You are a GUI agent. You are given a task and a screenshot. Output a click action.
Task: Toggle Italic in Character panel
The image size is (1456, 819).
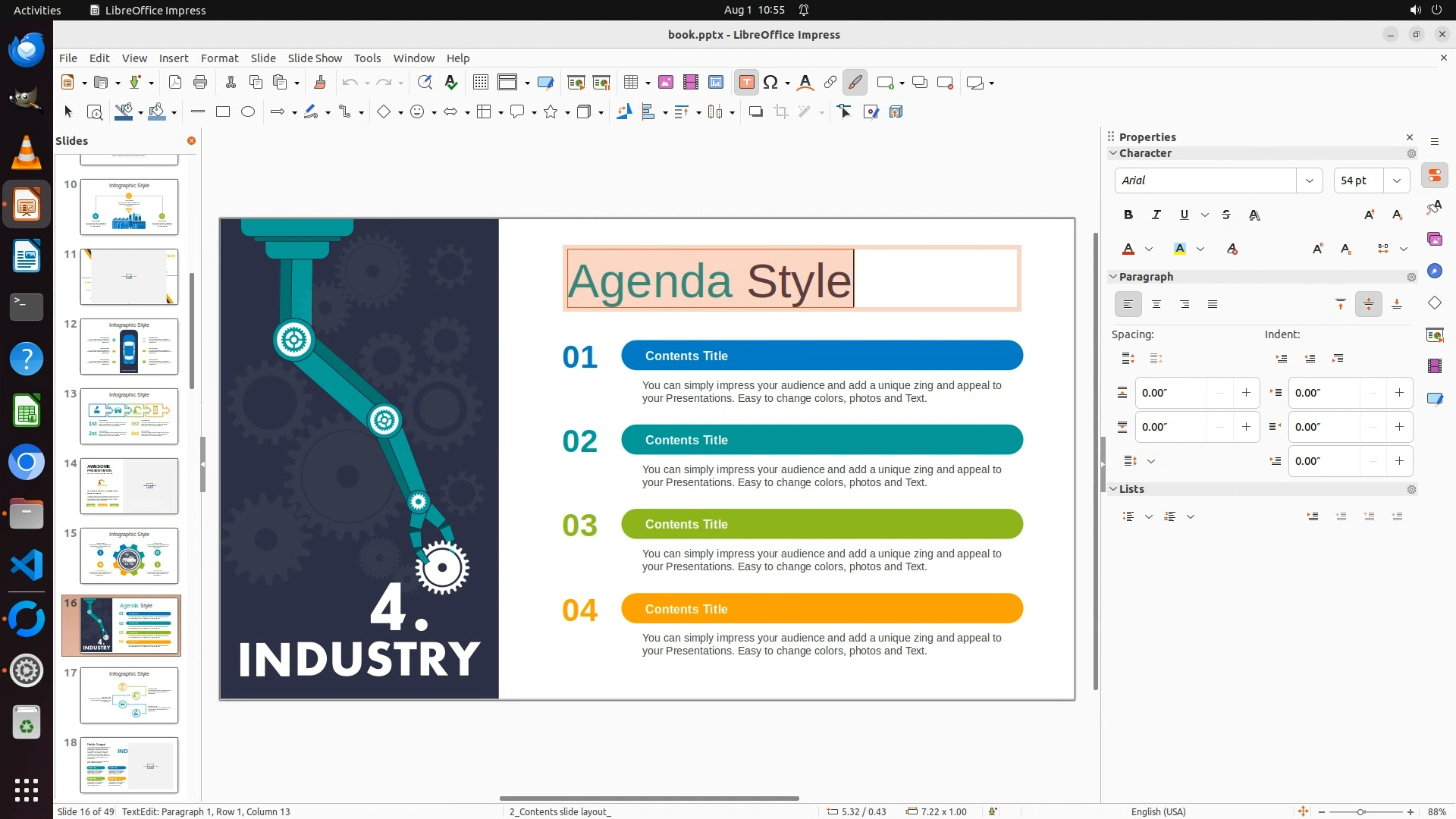[1156, 215]
